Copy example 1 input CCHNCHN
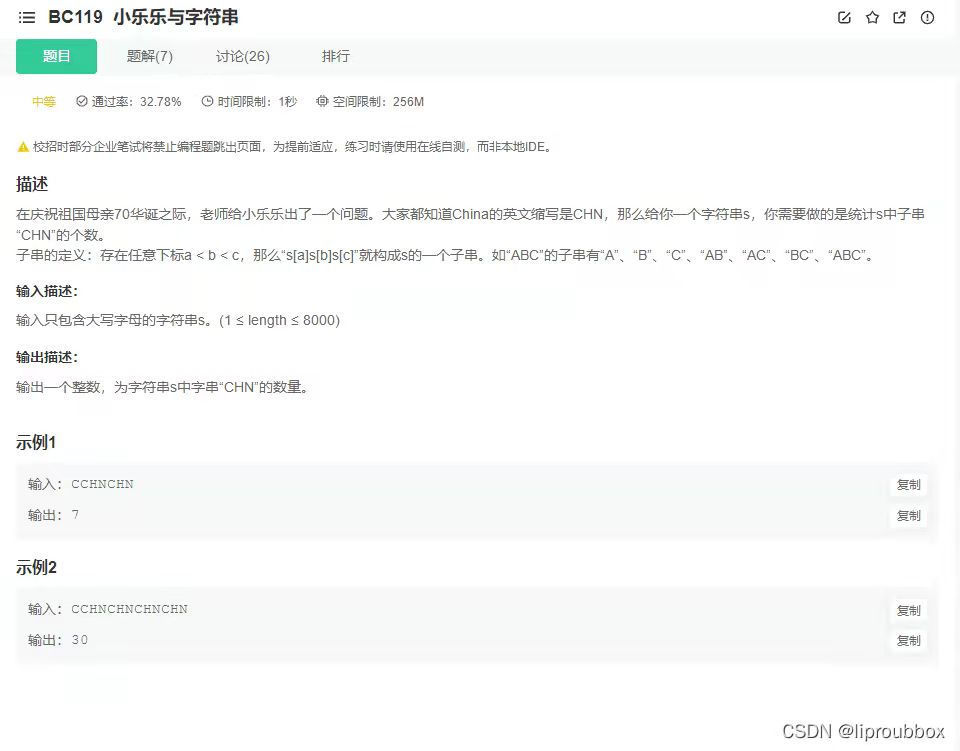 pos(909,485)
